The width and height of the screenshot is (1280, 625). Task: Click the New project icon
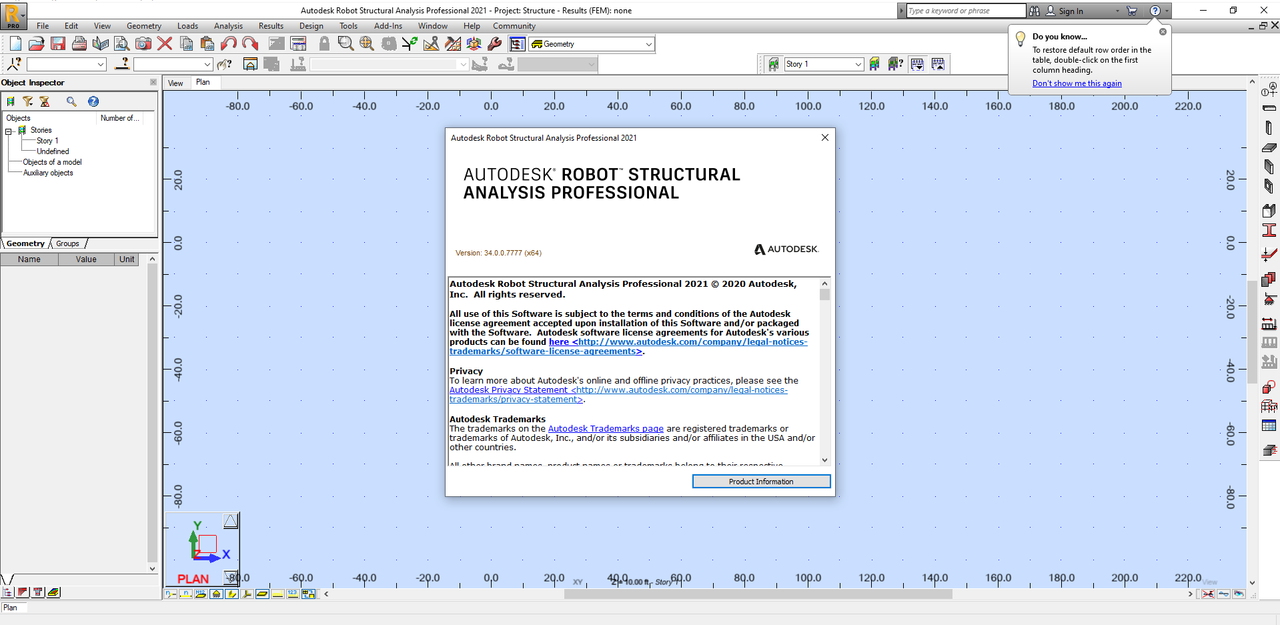pos(15,44)
